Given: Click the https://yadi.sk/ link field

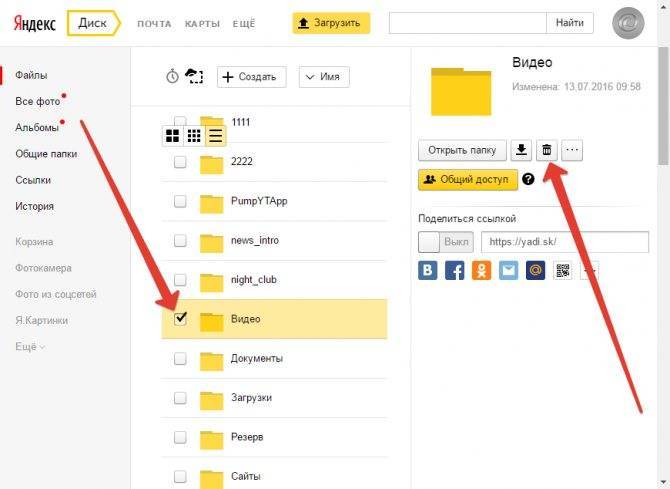Looking at the screenshot, I should click(565, 242).
